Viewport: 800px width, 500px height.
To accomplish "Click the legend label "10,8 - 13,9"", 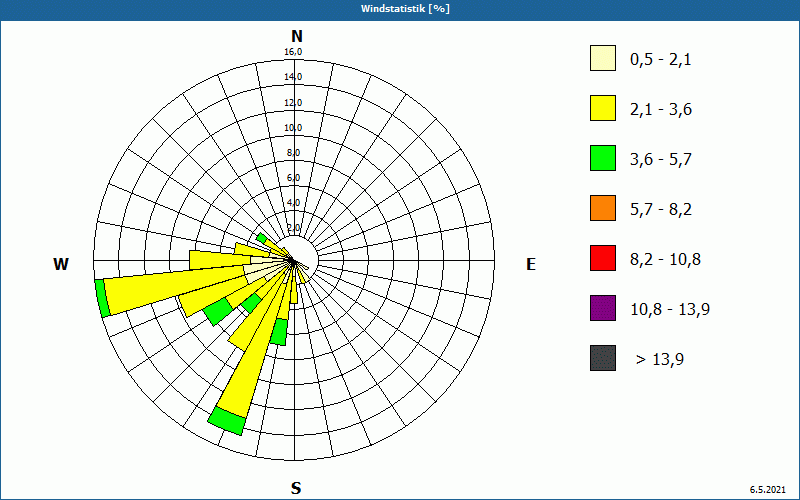I will 670,310.
